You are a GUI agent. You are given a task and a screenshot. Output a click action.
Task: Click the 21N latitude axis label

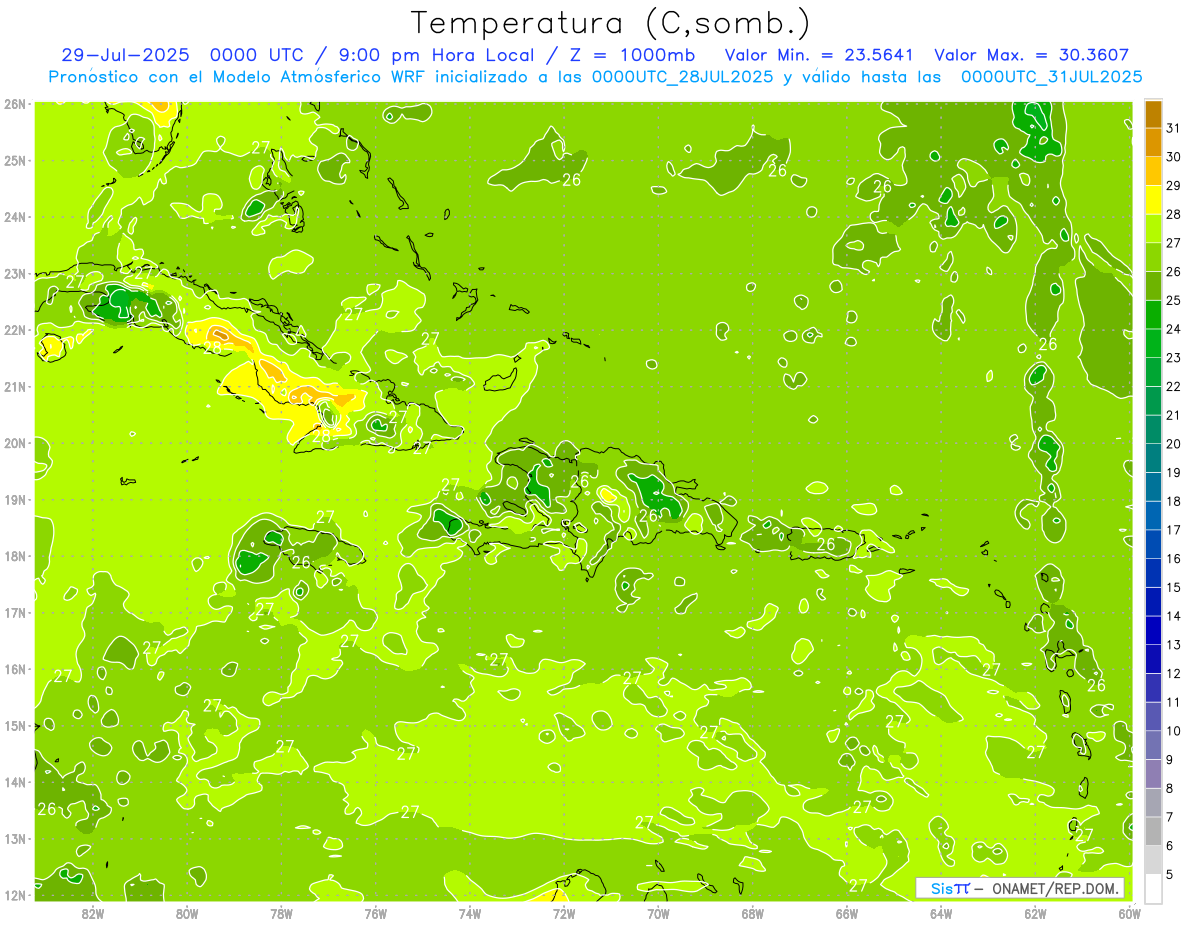click(15, 386)
